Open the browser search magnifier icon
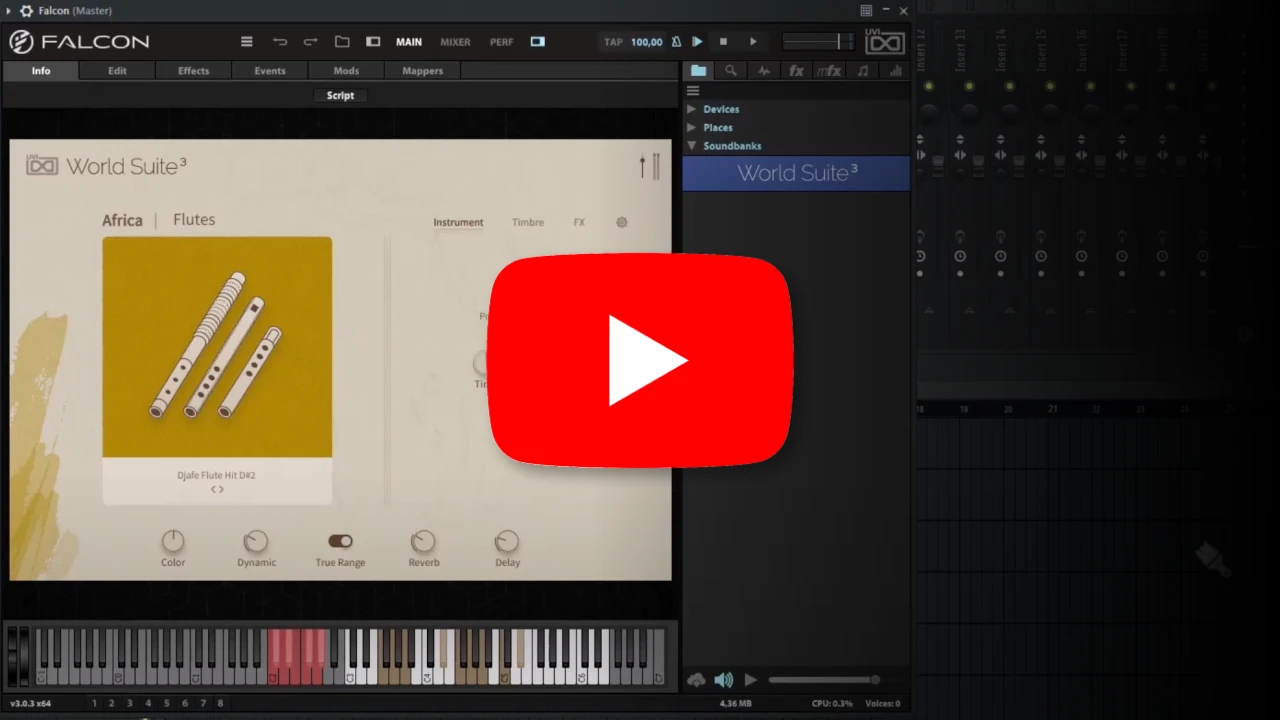 [x=731, y=71]
